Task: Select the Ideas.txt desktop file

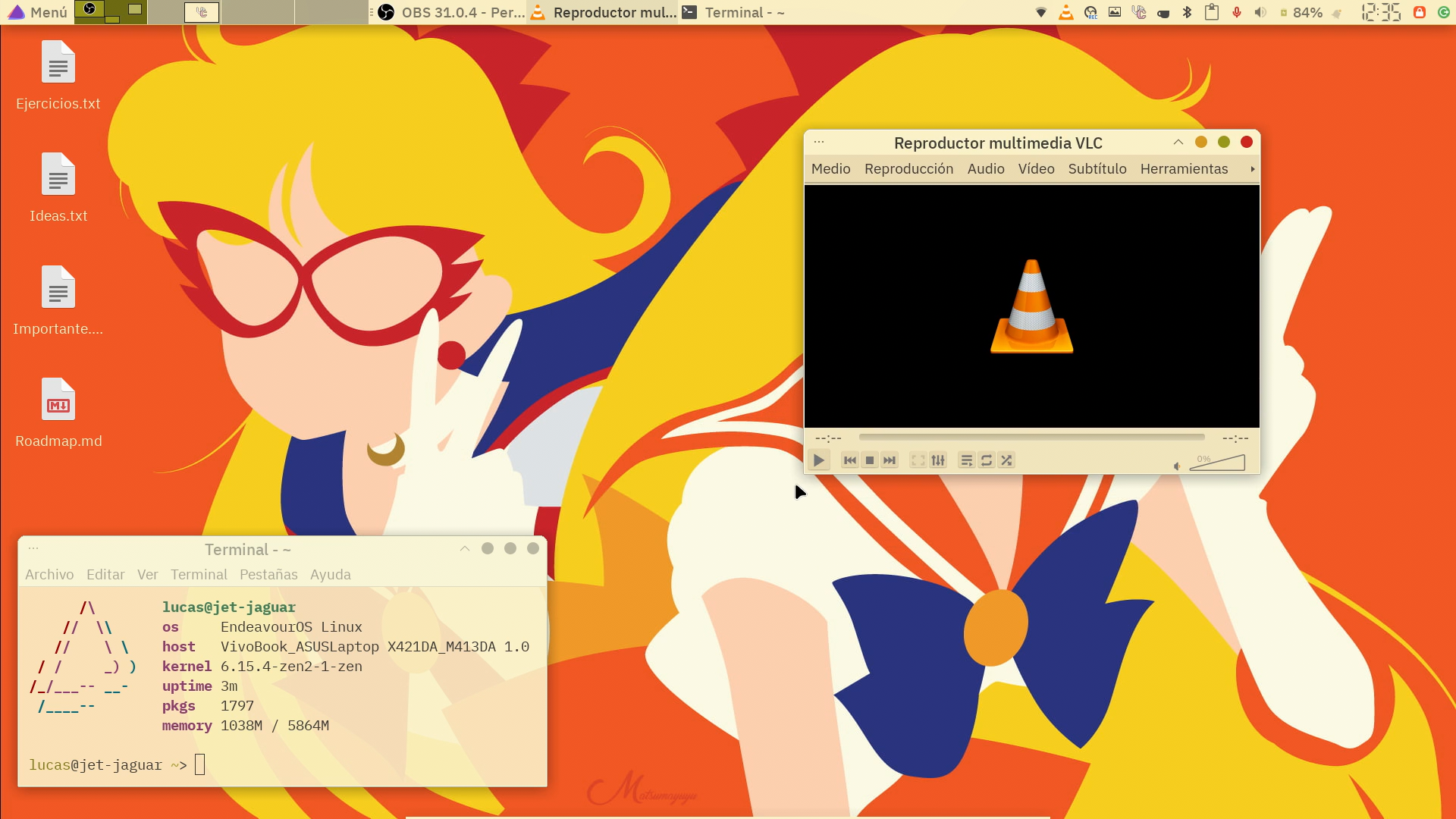Action: (x=58, y=188)
